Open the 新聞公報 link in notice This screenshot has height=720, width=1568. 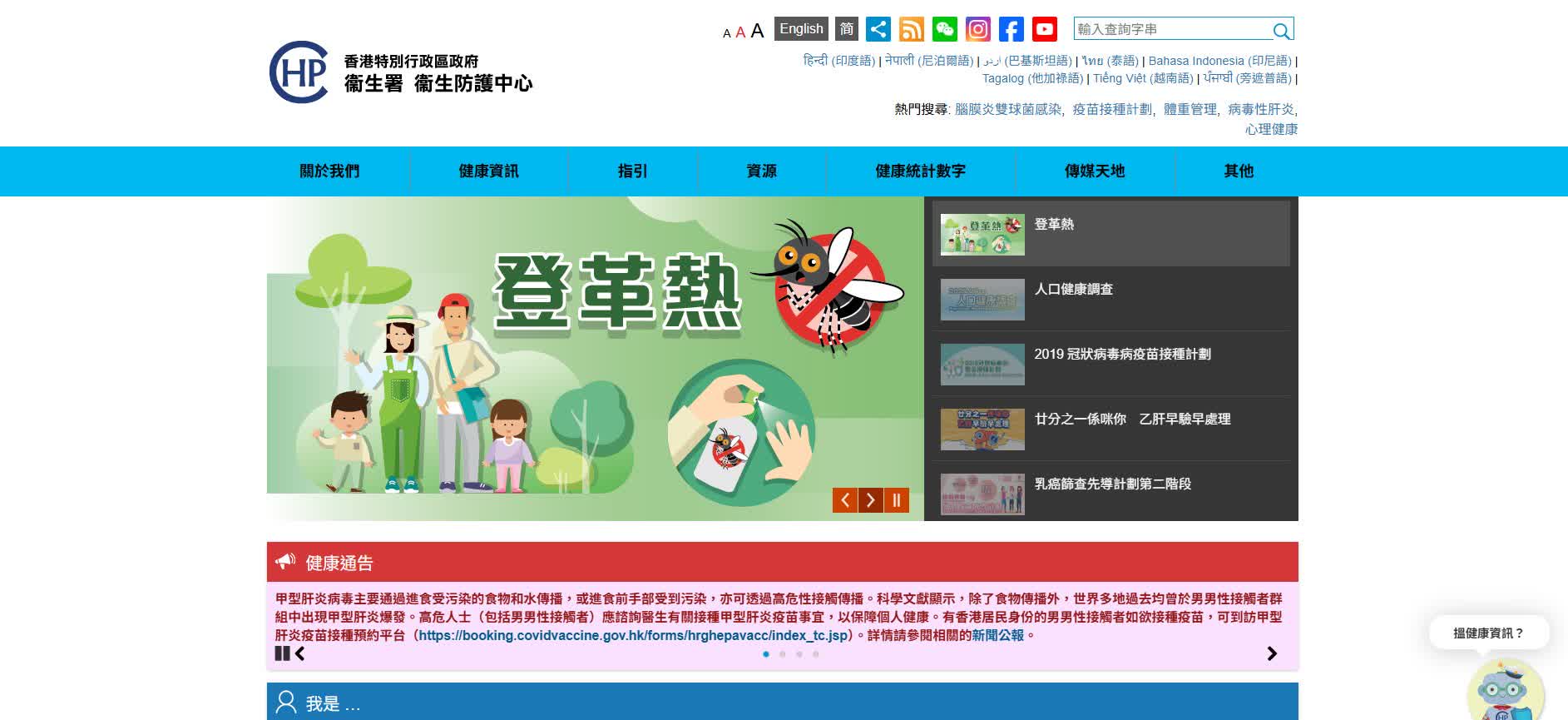[x=998, y=635]
